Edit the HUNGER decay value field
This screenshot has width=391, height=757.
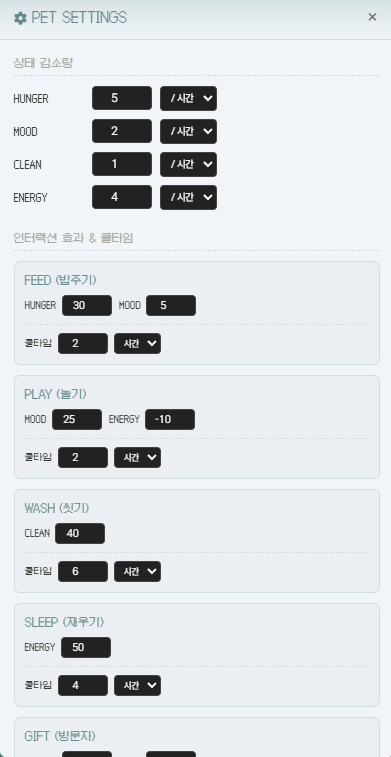(122, 98)
